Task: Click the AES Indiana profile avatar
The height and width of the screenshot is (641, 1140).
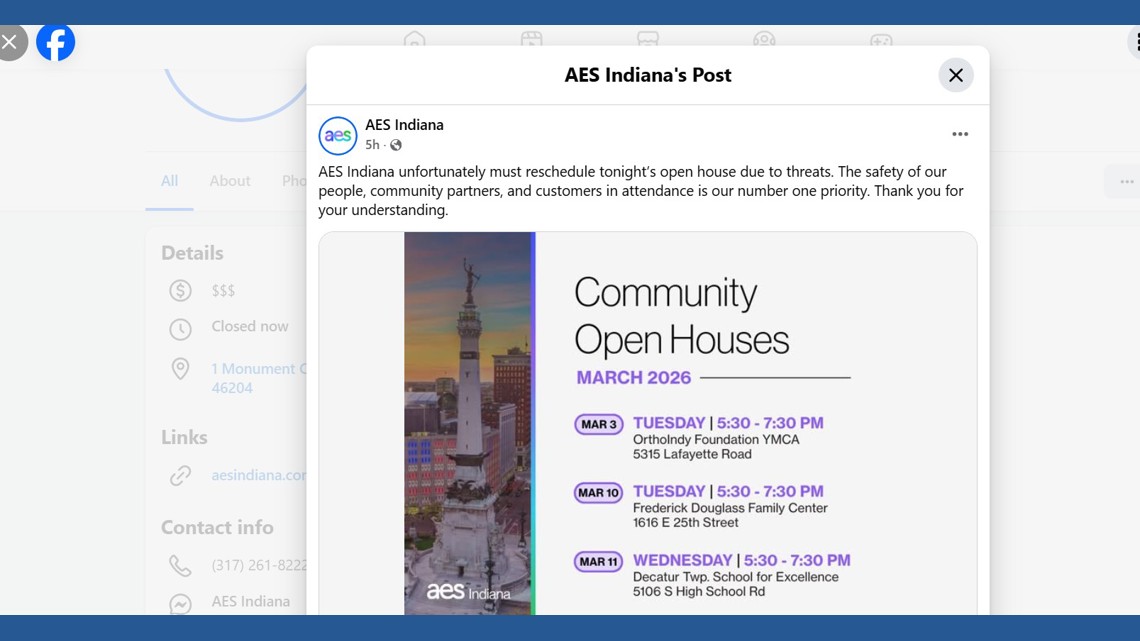Action: point(338,135)
